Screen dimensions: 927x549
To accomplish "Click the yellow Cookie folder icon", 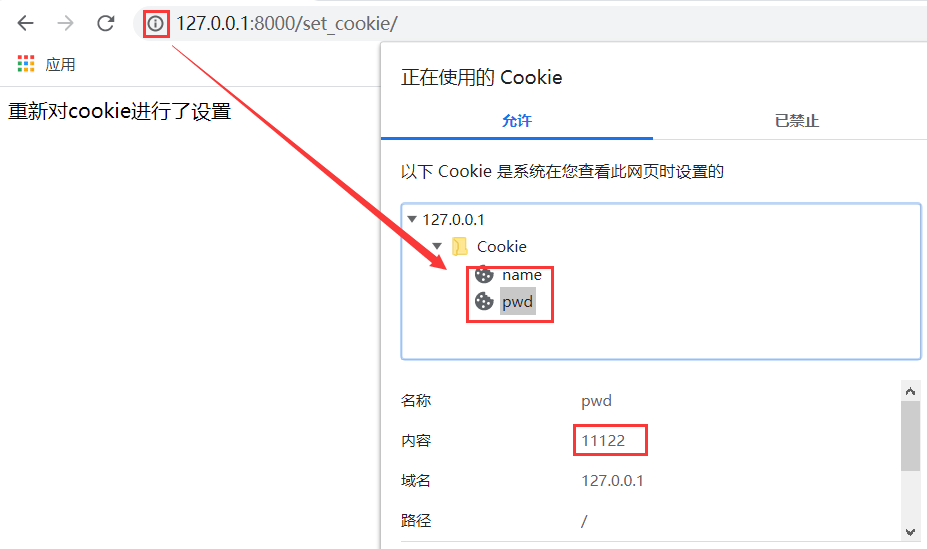I will click(460, 246).
